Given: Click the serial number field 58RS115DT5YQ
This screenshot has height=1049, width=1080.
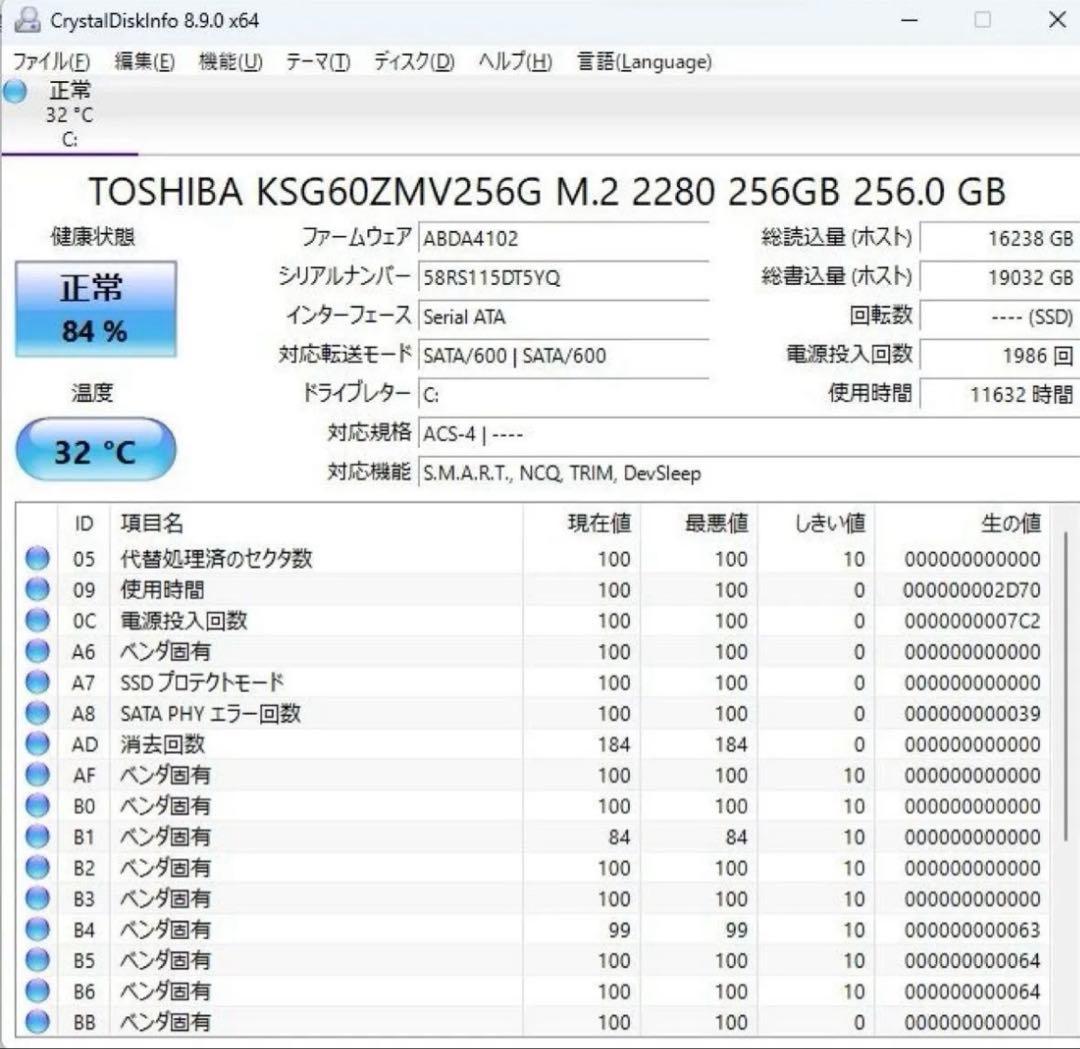Looking at the screenshot, I should (563, 278).
